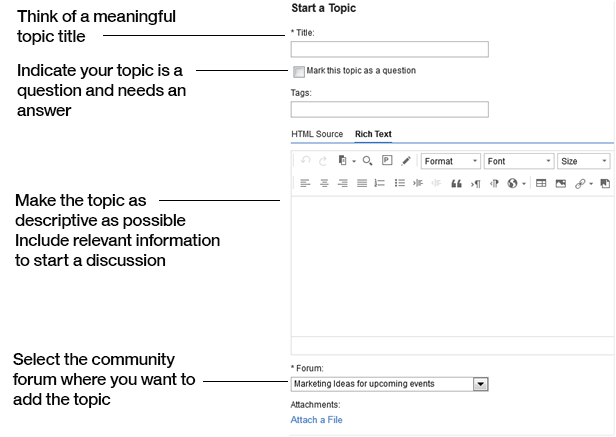Click the Paste icon in toolbar
The height and width of the screenshot is (437, 616).
pyautogui.click(x=343, y=161)
